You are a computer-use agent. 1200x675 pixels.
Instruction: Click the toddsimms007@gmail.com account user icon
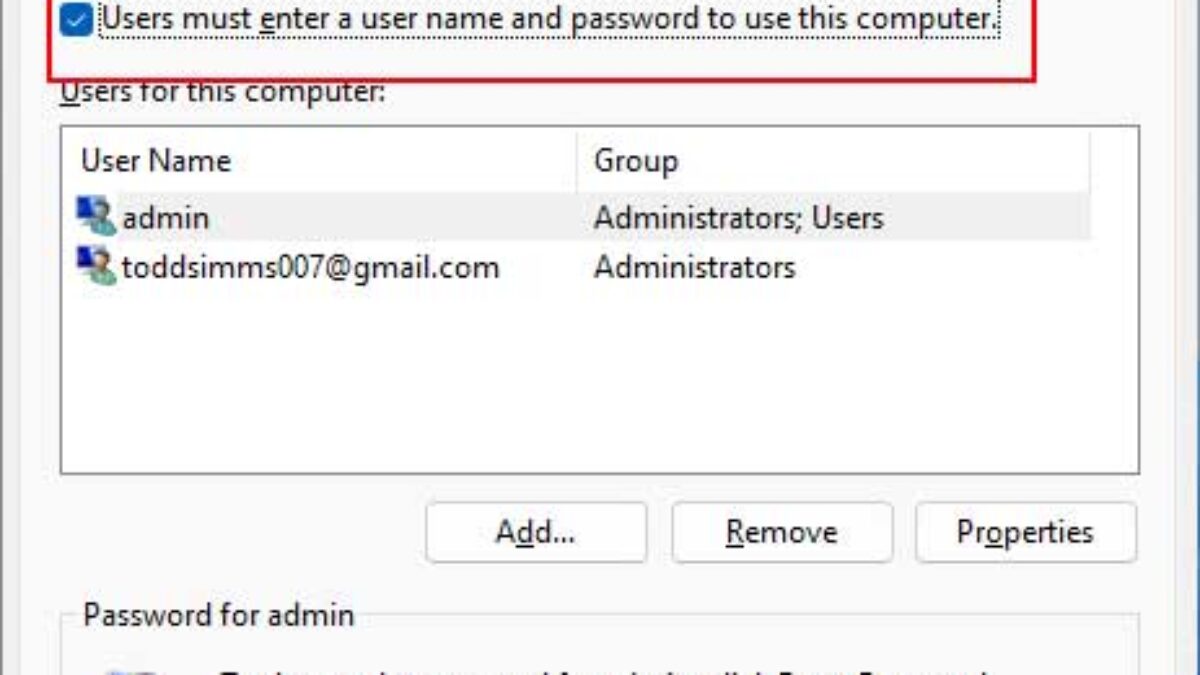coord(97,267)
